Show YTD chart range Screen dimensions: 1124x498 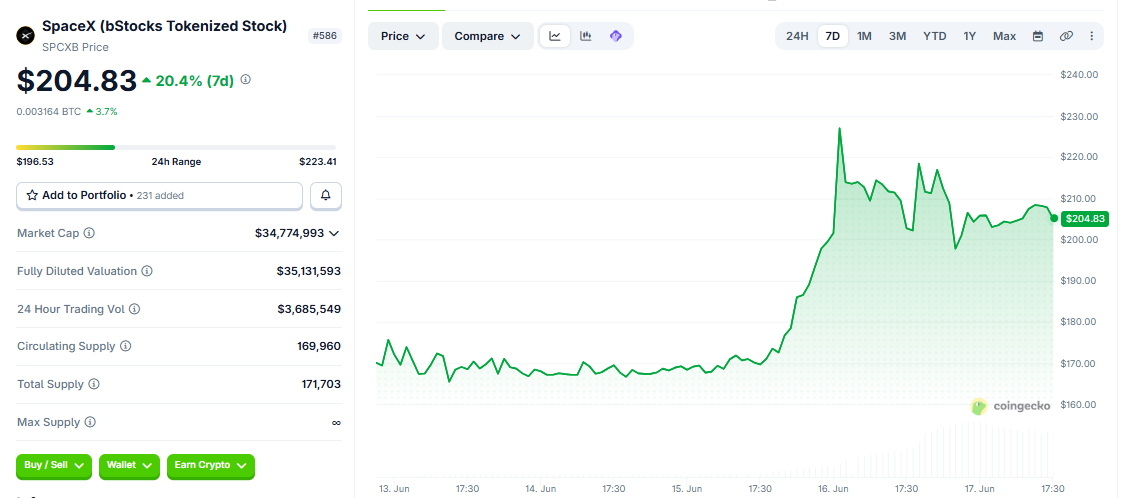point(935,36)
